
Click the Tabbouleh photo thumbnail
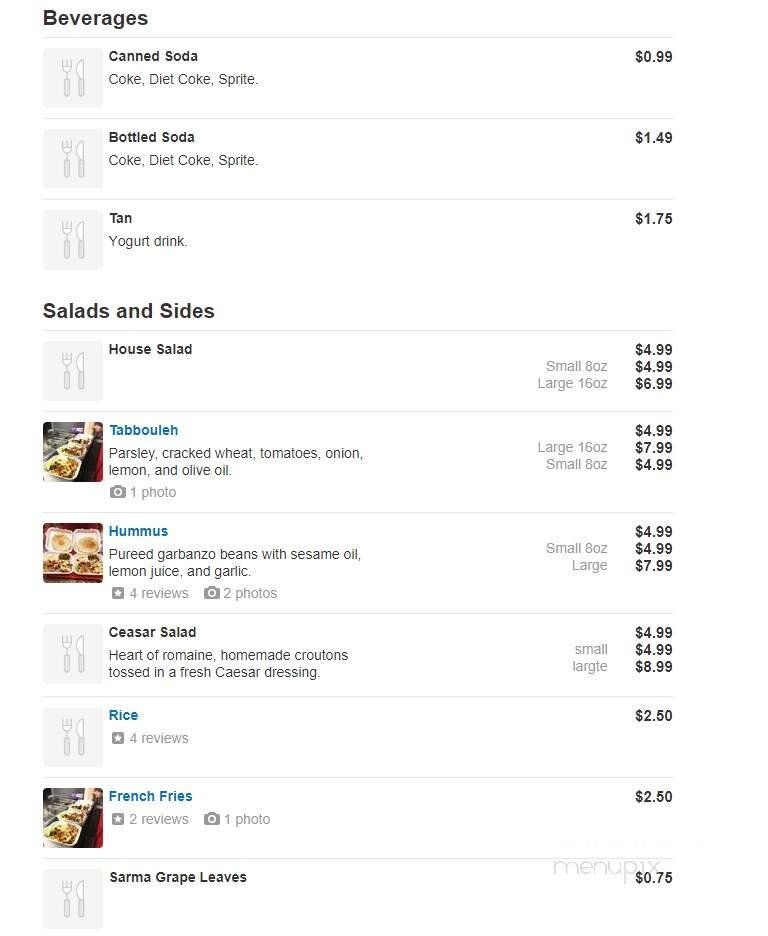tap(72, 452)
